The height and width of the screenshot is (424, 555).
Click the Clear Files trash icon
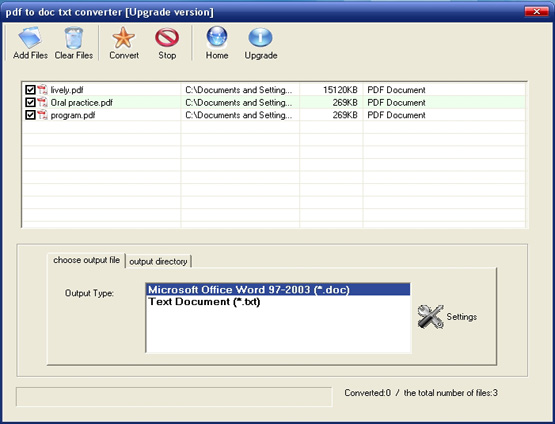[74, 38]
